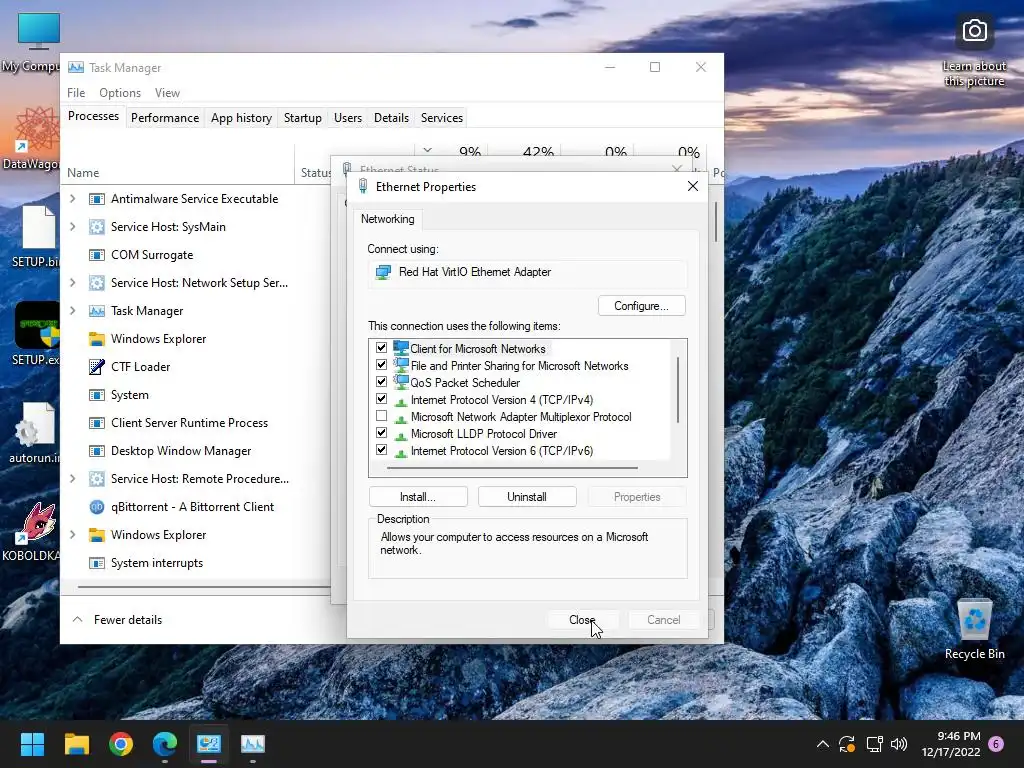Screen dimensions: 1024x768
Task: Show hidden system tray icons
Action: (823, 744)
